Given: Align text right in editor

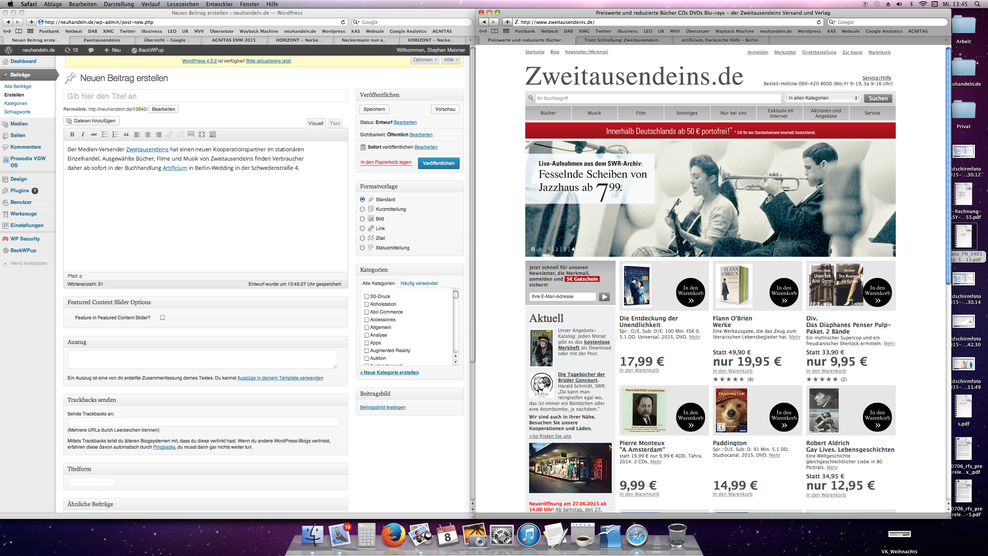Looking at the screenshot, I should pyautogui.click(x=158, y=134).
